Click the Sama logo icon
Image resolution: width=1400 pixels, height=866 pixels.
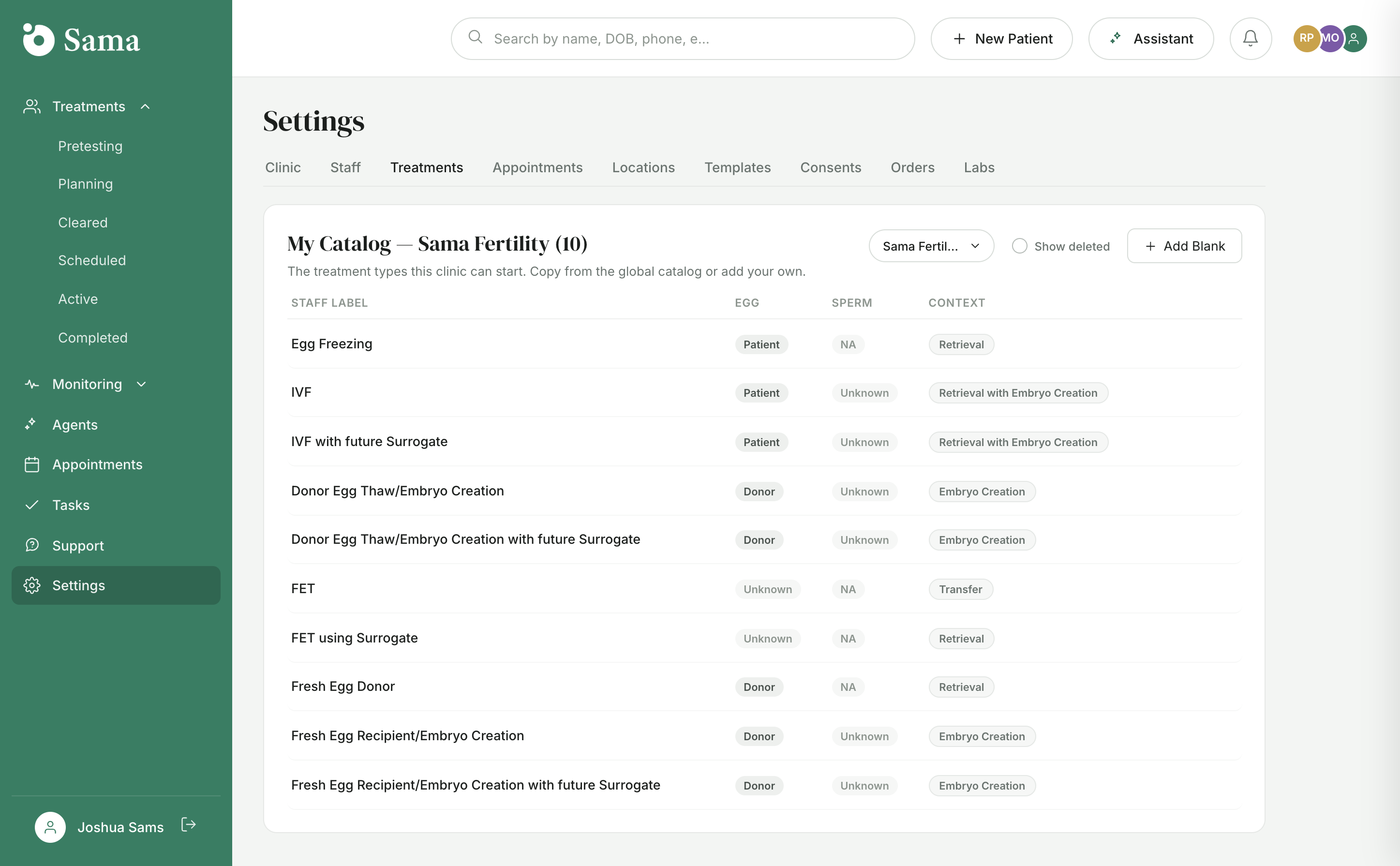tap(38, 40)
